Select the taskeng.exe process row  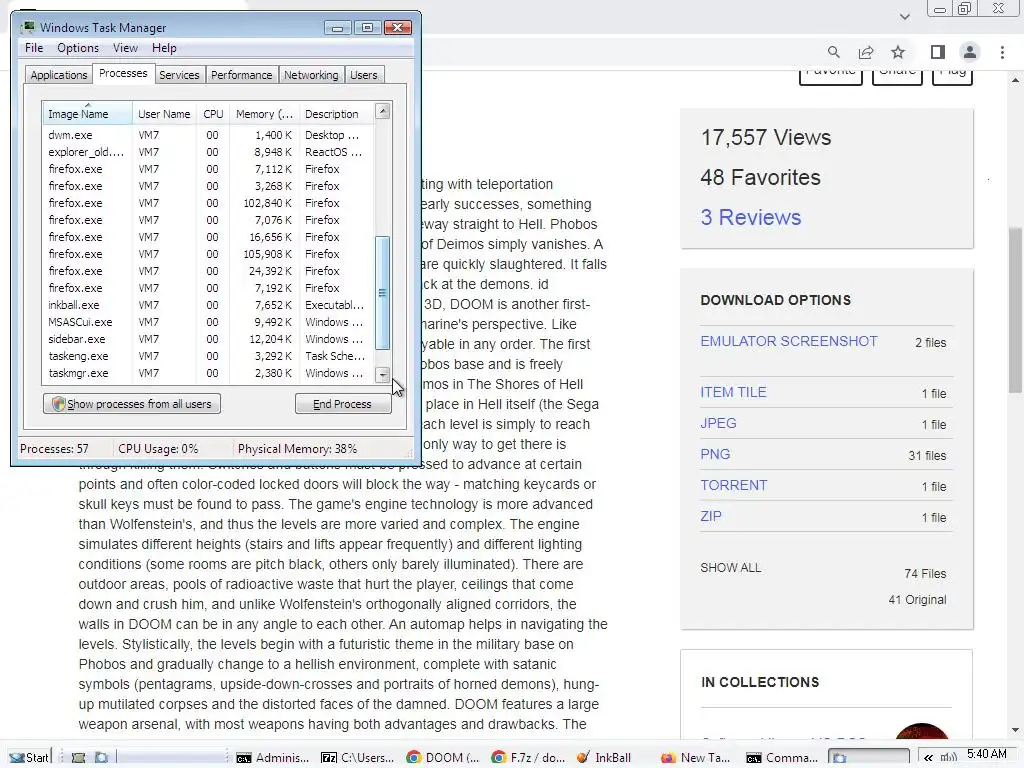pos(209,356)
